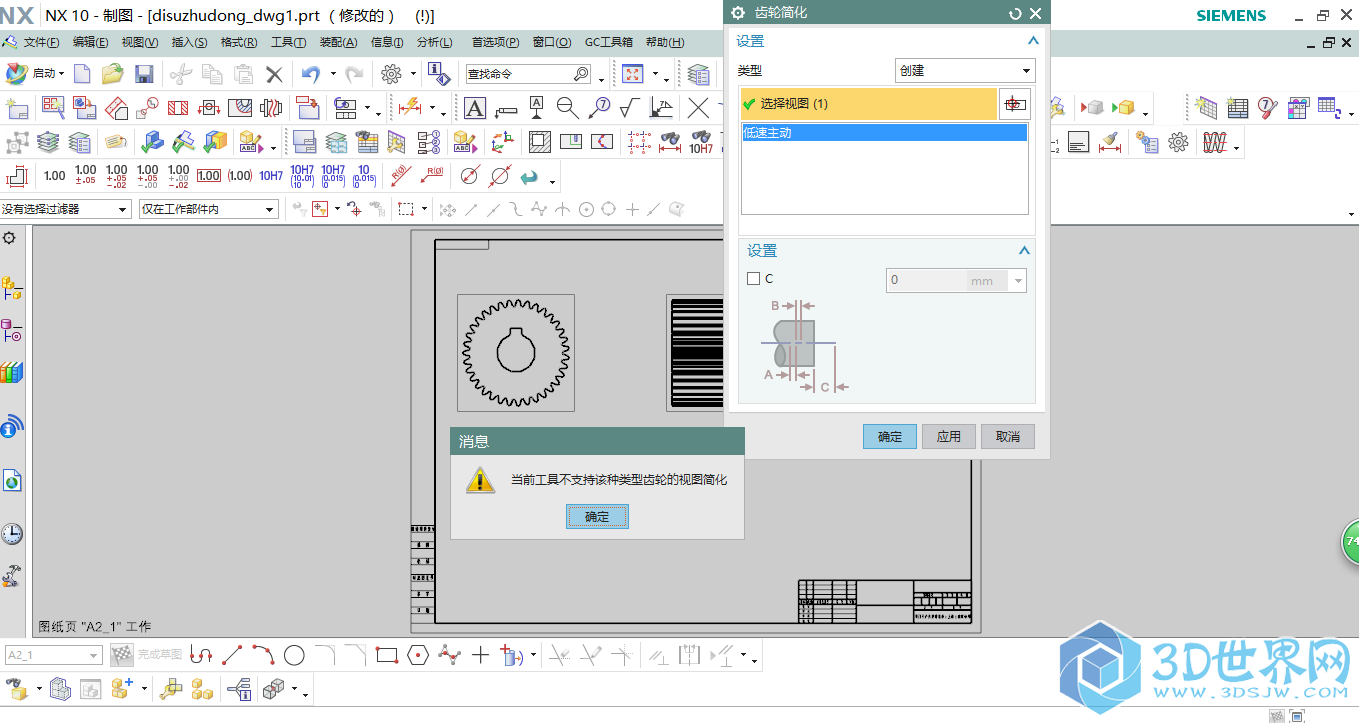This screenshot has width=1359, height=723.
Task: Click the Delete X icon in top toolbar
Action: click(274, 73)
